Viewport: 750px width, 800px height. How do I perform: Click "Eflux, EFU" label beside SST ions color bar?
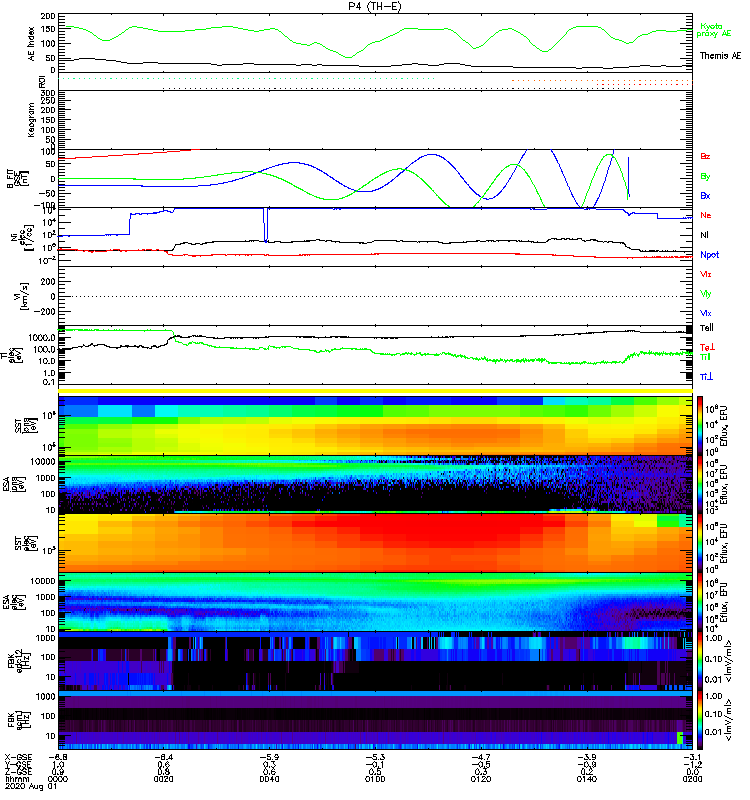[x=724, y=426]
